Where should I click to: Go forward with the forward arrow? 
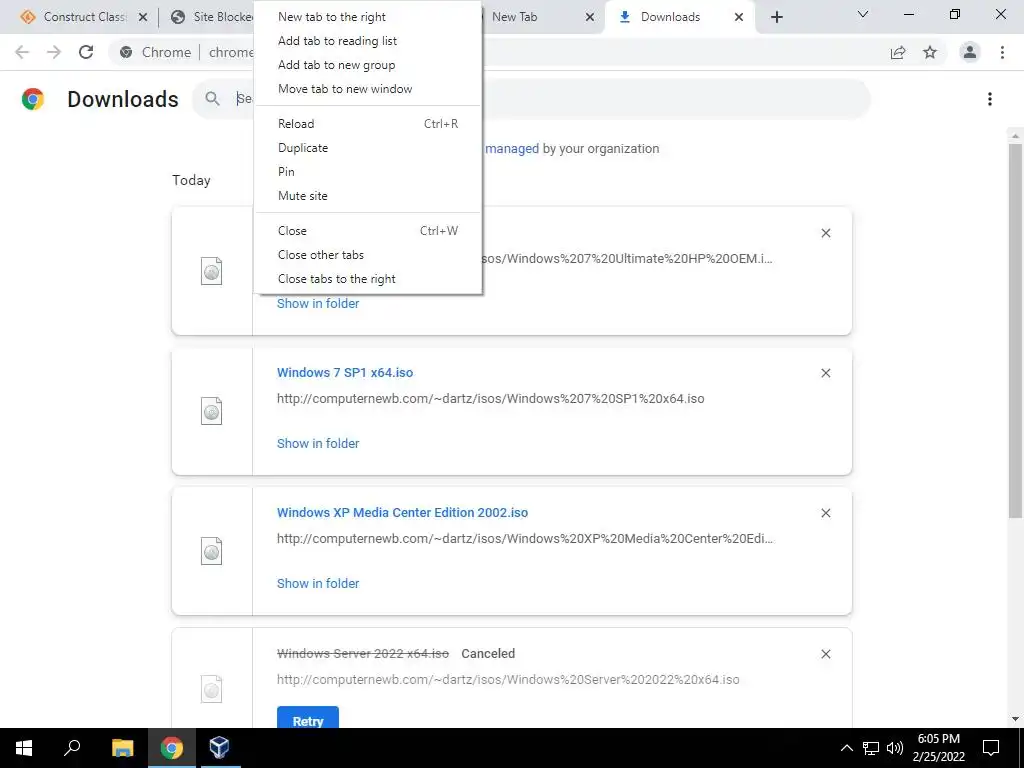point(54,52)
